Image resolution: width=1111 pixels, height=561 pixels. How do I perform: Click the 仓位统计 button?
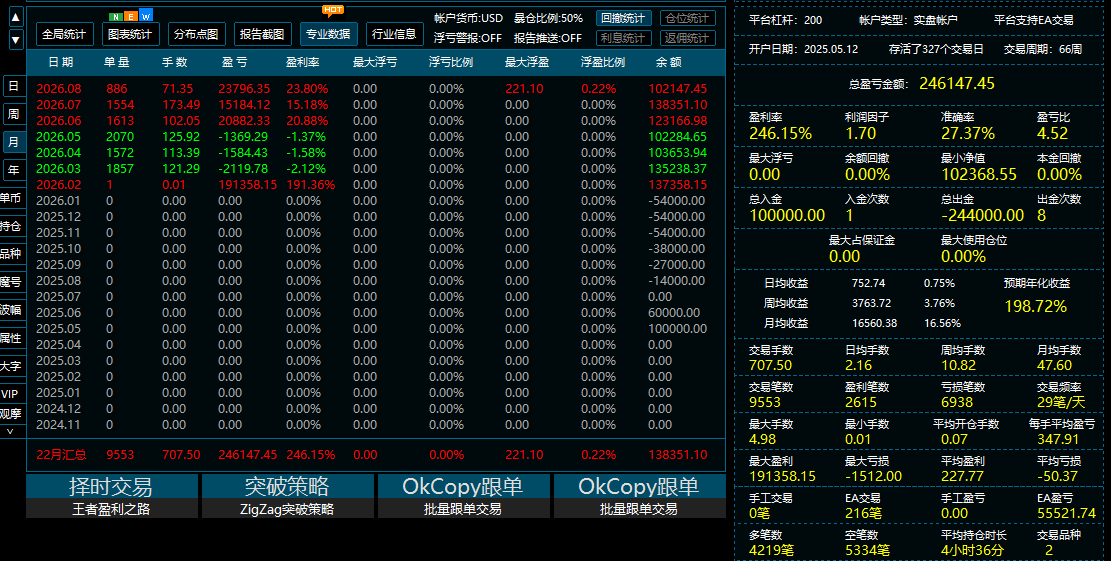(687, 18)
